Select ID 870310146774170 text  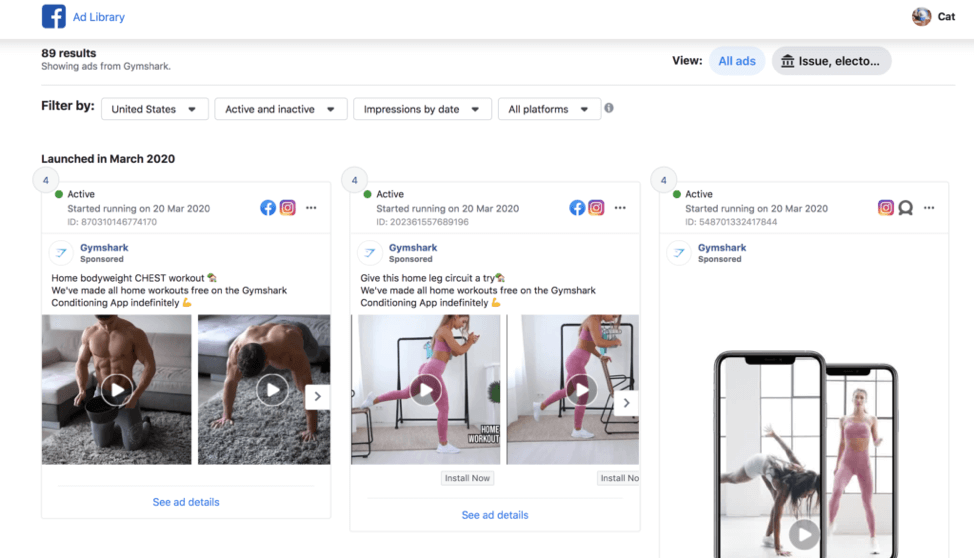[112, 222]
